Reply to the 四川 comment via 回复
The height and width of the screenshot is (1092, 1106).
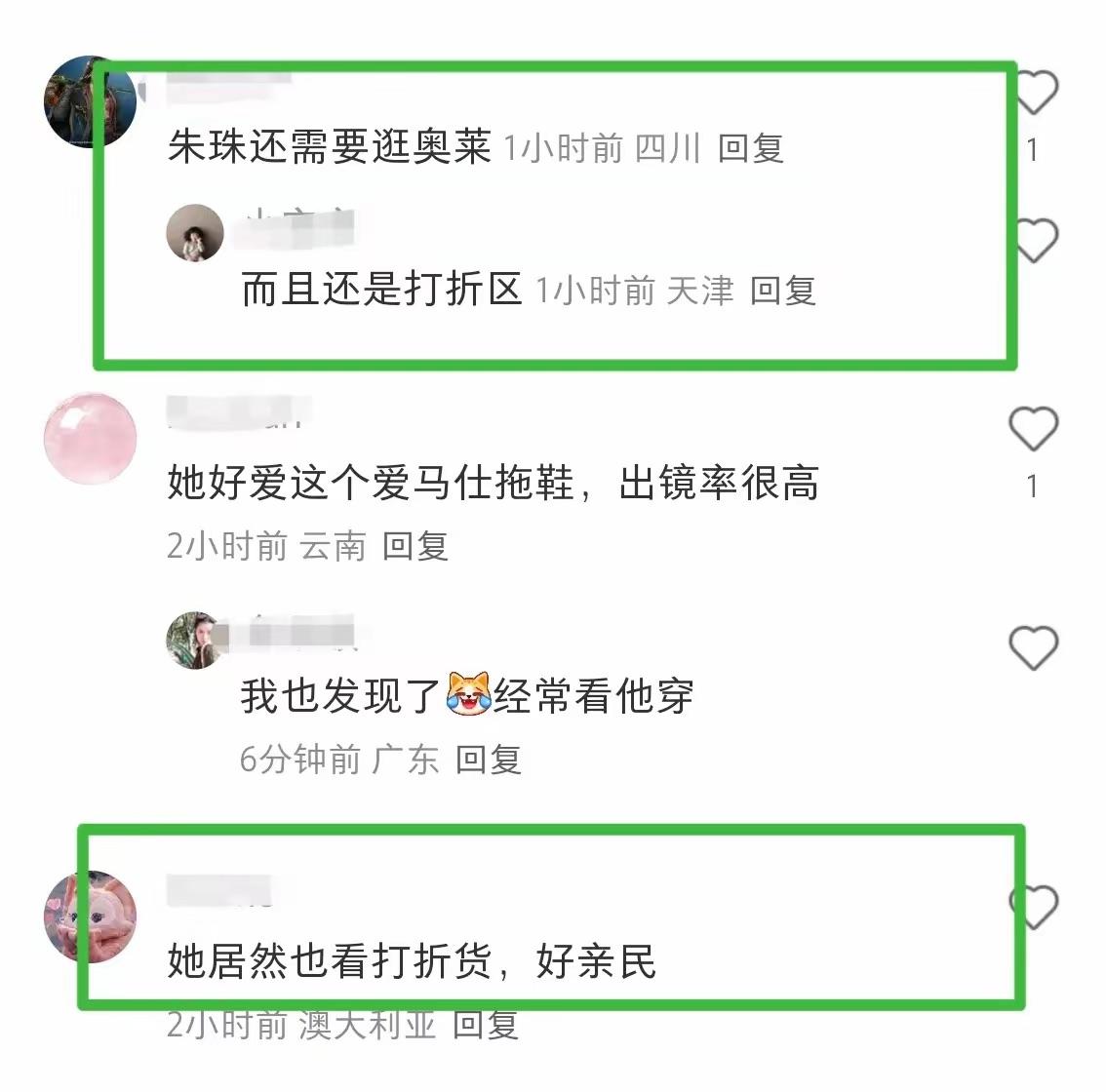tap(751, 149)
